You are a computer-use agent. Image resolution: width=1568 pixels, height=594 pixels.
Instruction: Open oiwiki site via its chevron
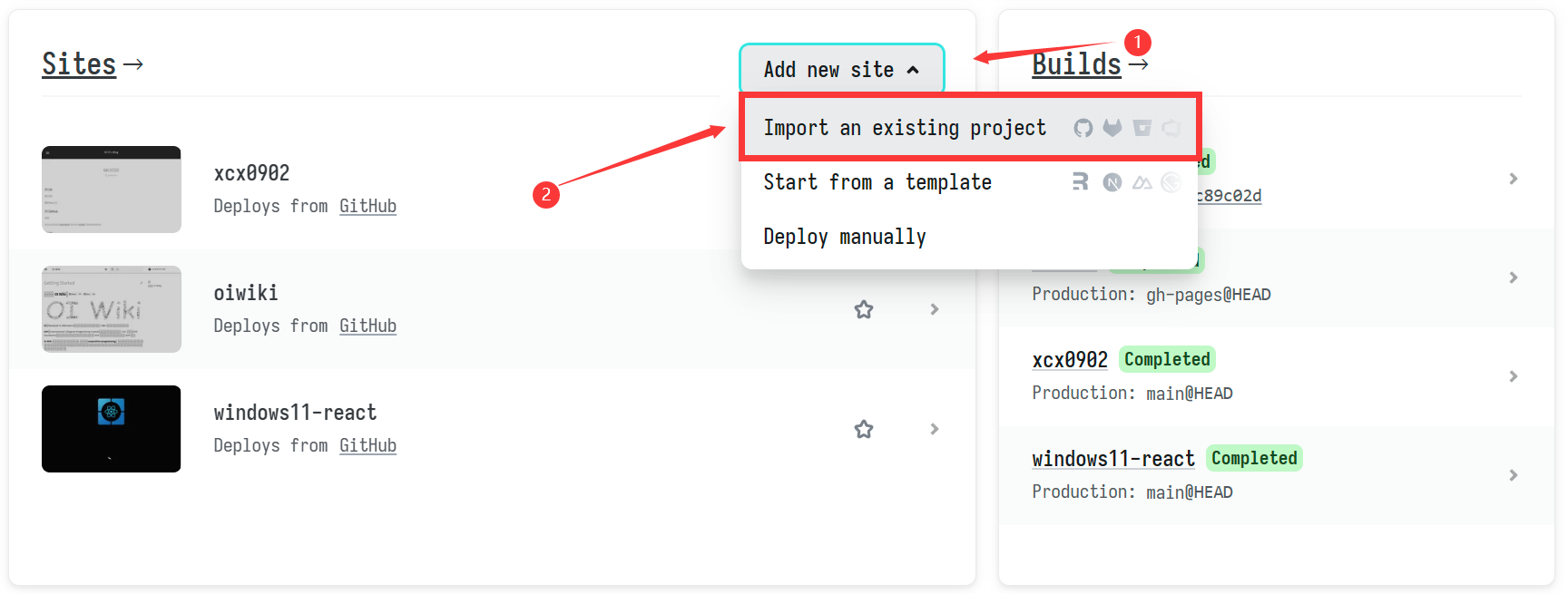pos(935,309)
